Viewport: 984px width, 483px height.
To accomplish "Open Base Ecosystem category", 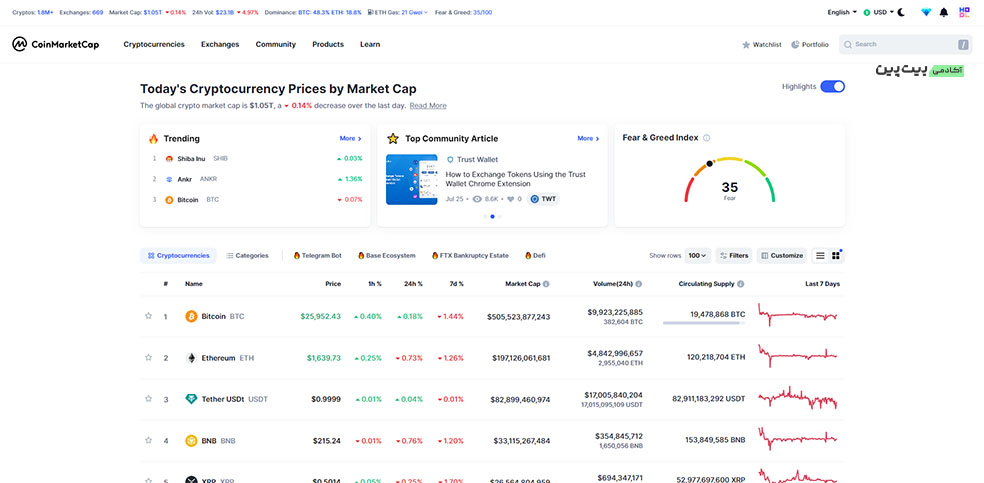I will click(386, 255).
